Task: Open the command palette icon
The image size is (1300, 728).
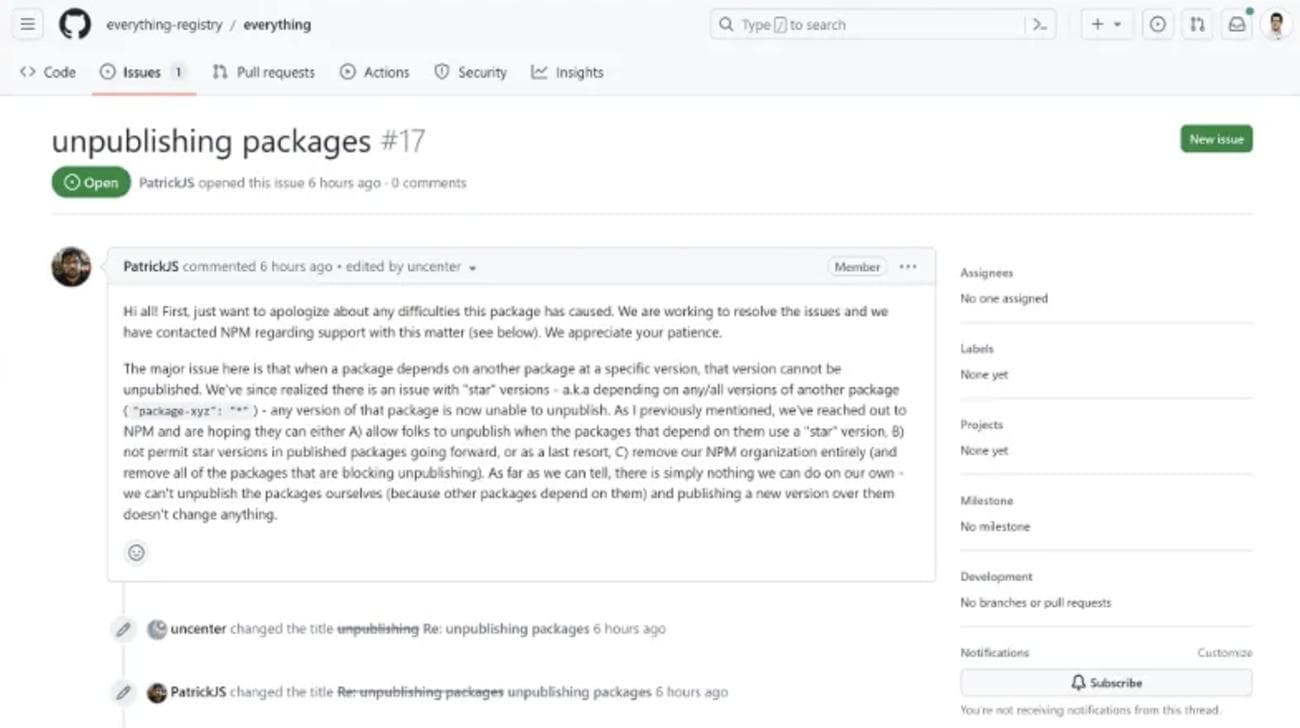Action: [1040, 25]
